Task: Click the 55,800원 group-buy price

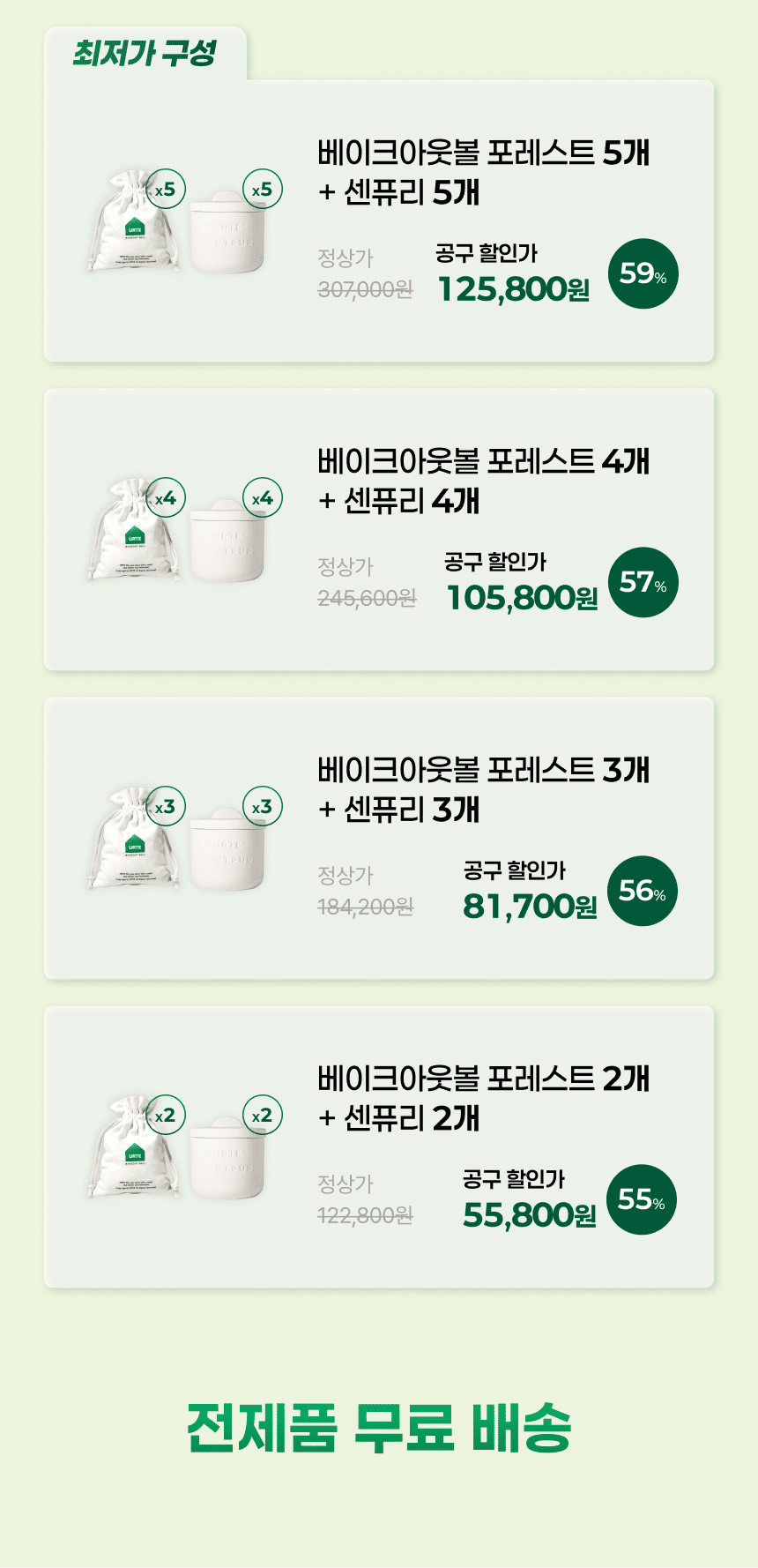Action: [529, 1215]
